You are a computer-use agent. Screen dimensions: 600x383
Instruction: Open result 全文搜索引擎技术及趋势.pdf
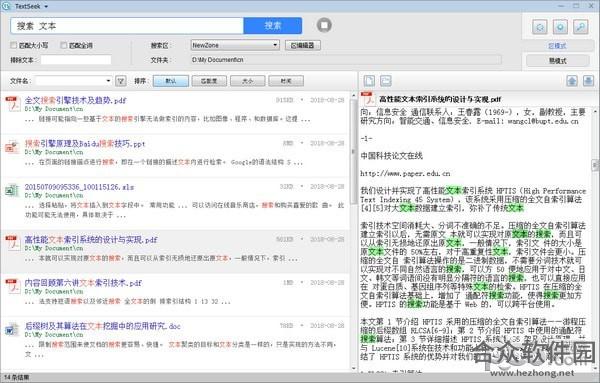click(75, 100)
